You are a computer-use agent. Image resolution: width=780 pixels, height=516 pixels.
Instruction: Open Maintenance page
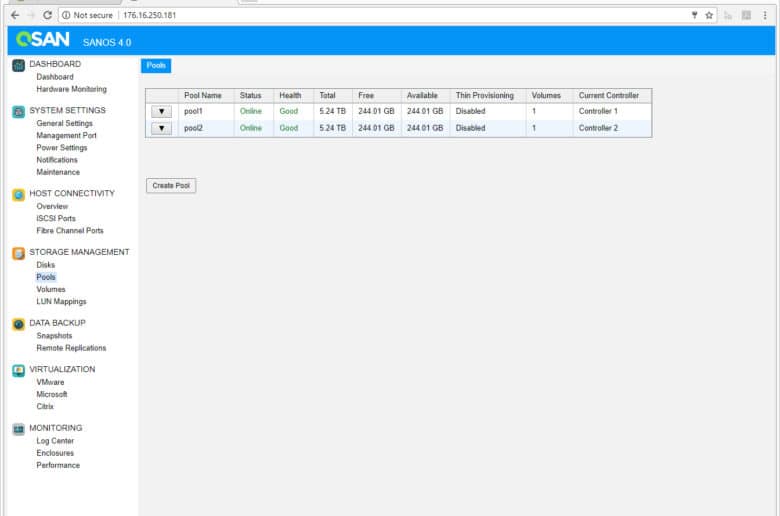[58, 172]
